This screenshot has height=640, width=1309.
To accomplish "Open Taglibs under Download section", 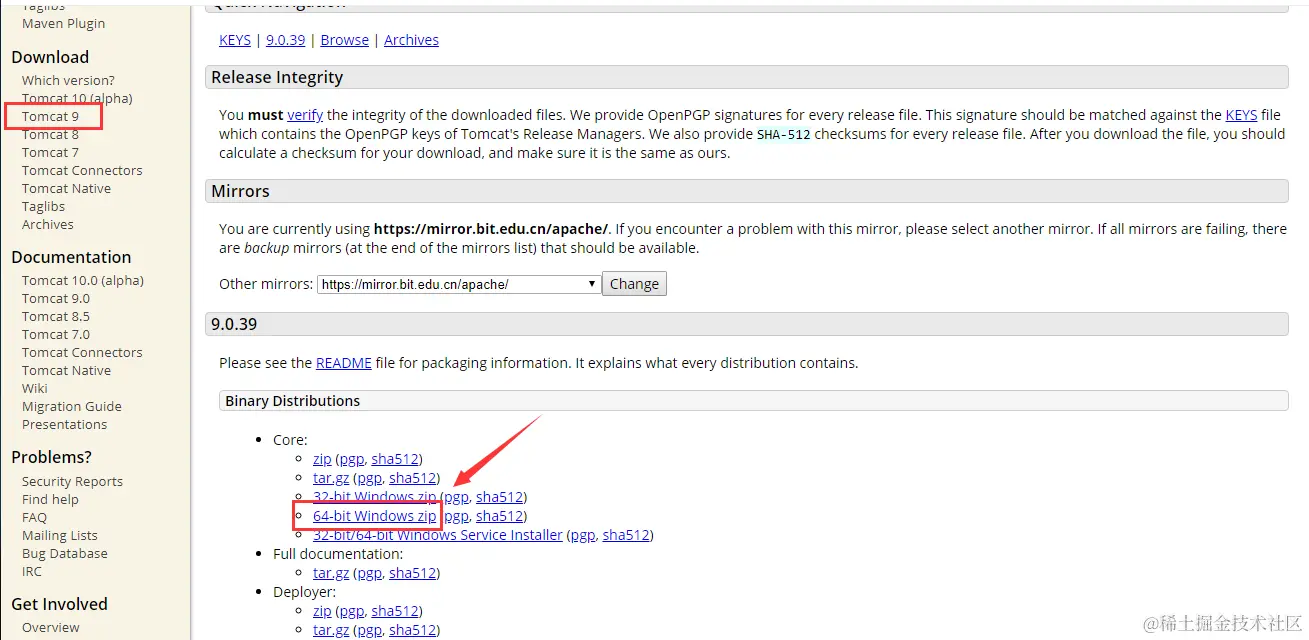I will [43, 206].
